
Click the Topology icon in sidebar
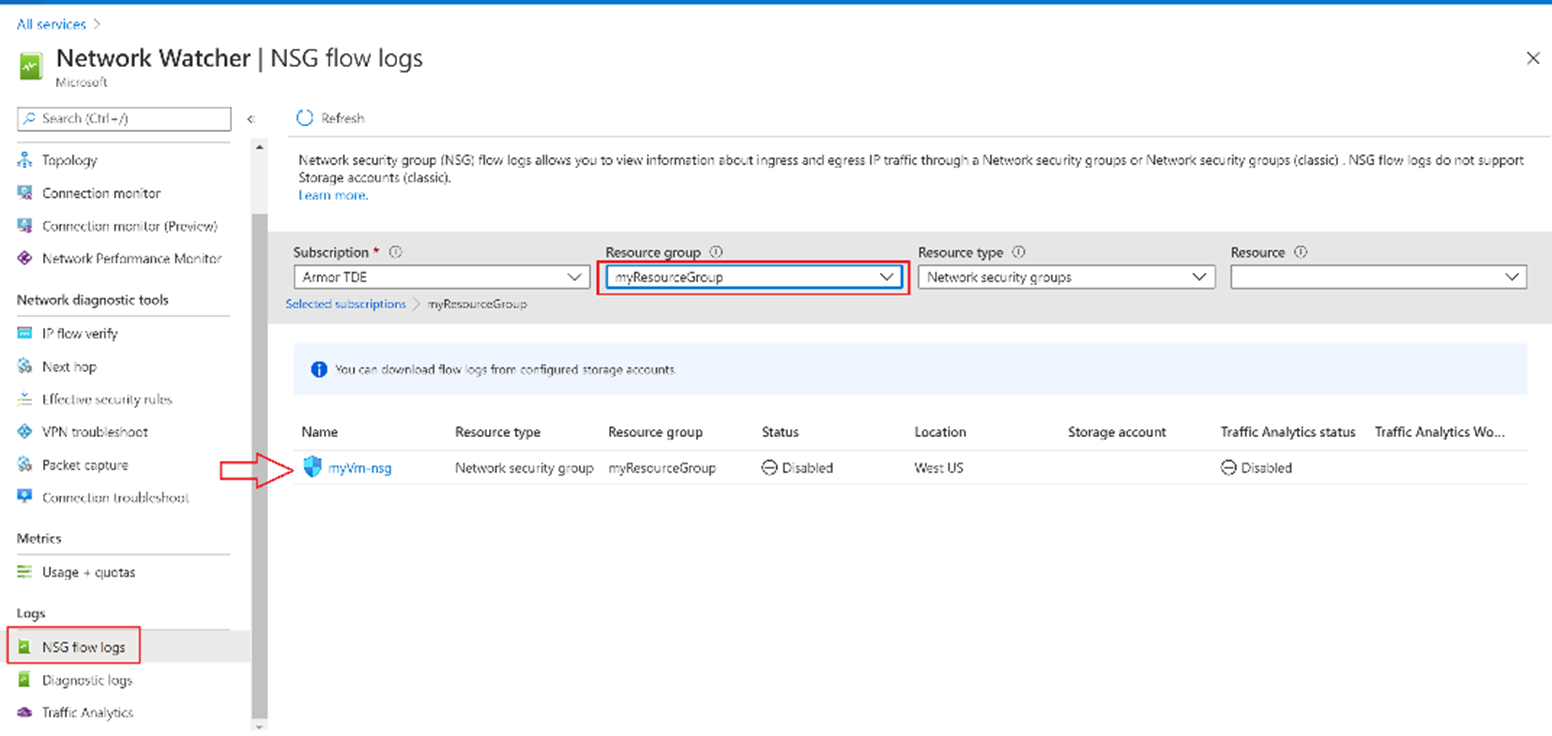click(25, 160)
